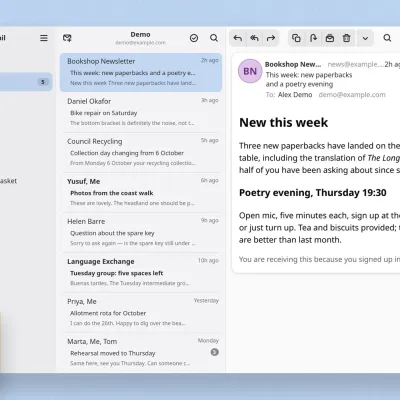The height and width of the screenshot is (400, 400).
Task: Reply to the message using left arrow icon
Action: [238, 38]
